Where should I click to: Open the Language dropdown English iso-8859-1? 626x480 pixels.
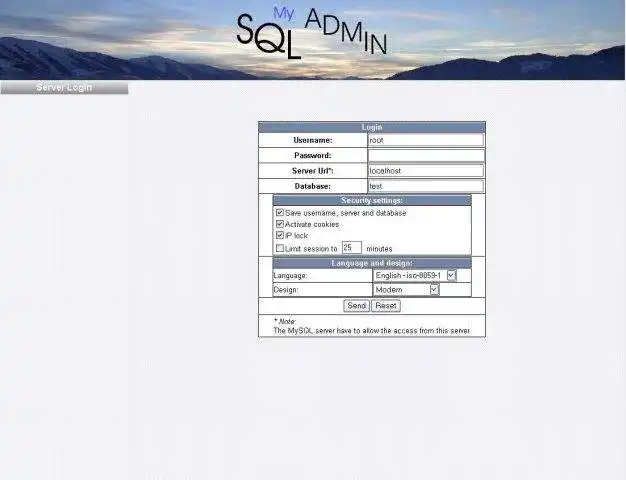(416, 276)
